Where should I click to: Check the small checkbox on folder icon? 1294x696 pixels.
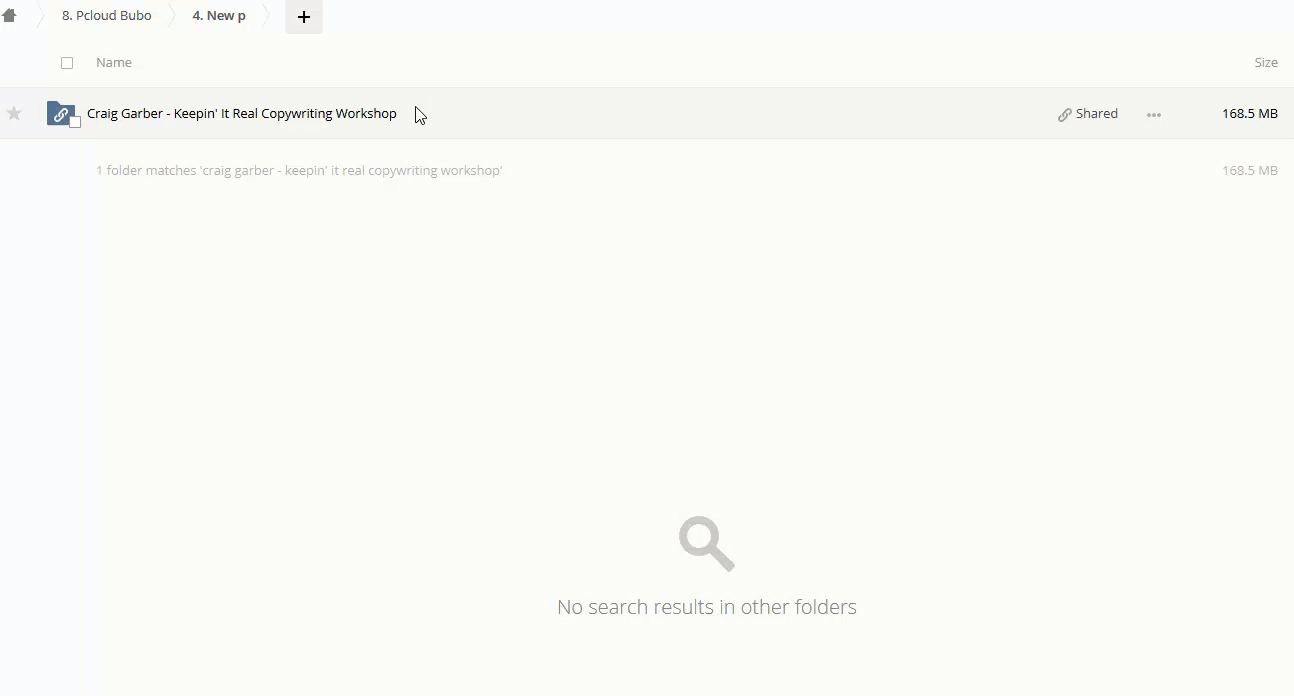(x=75, y=122)
